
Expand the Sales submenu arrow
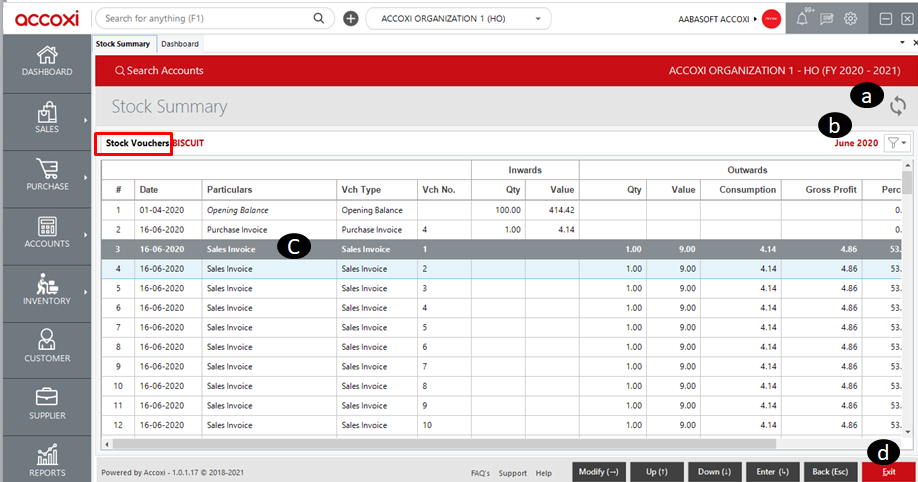click(85, 120)
